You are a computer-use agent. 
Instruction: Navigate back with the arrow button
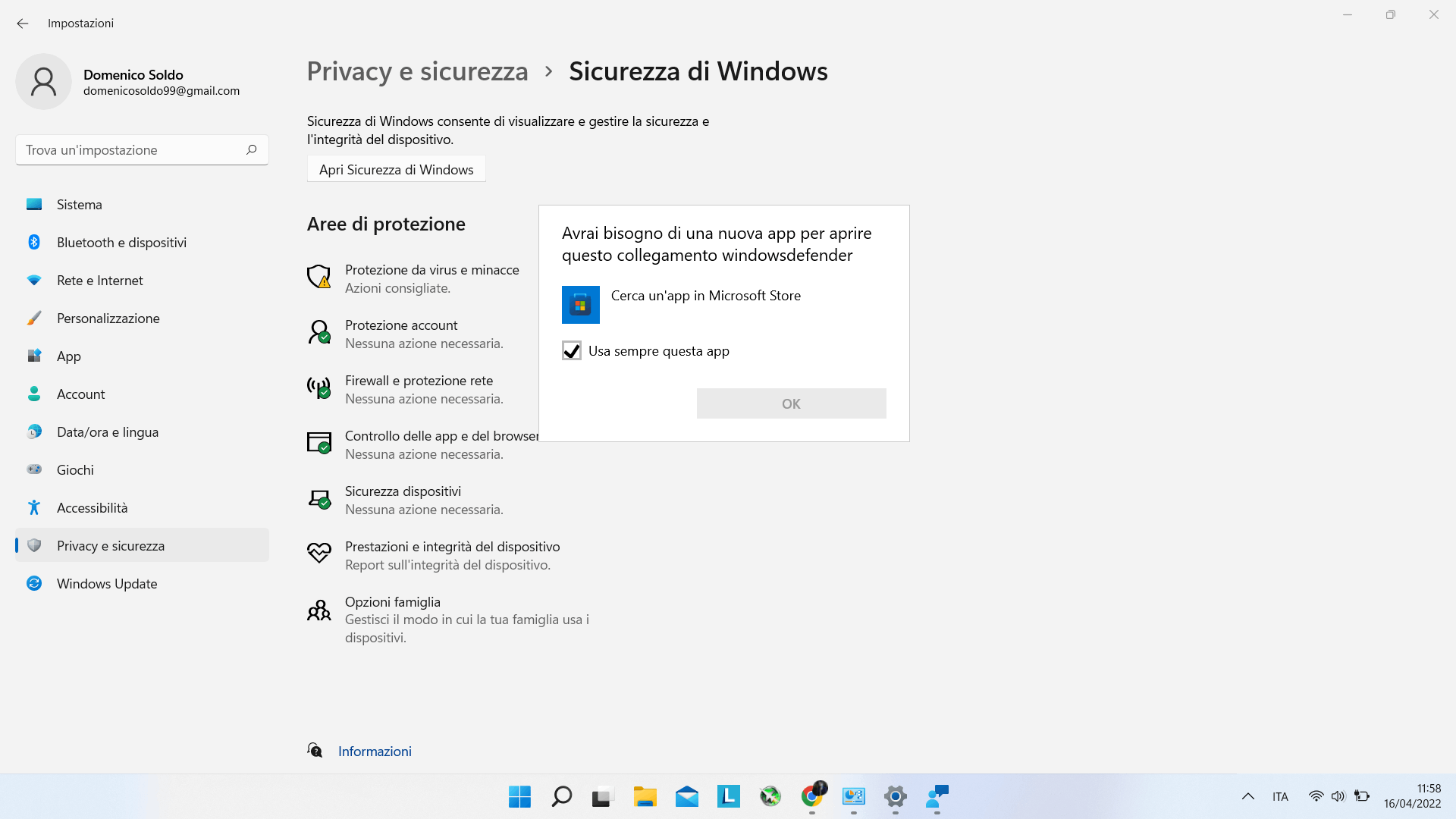click(23, 24)
